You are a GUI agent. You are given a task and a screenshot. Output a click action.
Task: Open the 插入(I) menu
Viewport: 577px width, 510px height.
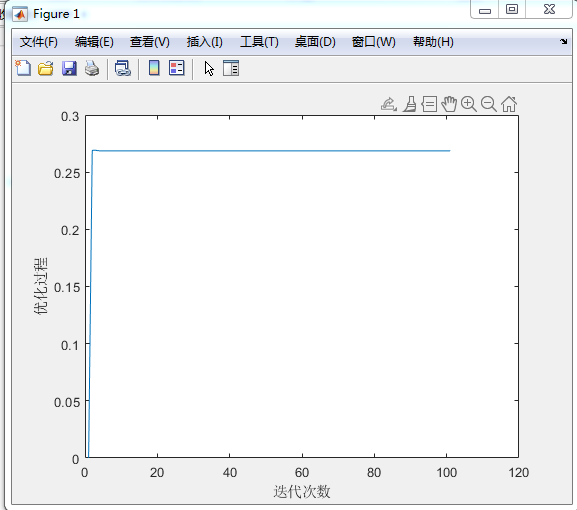pyautogui.click(x=205, y=42)
